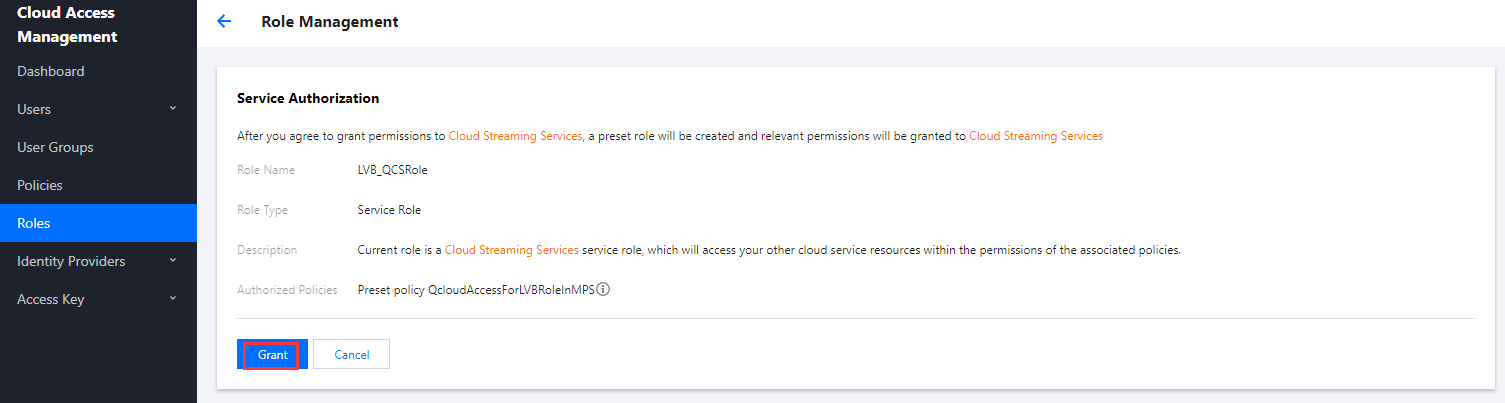Expand the Users submenu chevron

click(x=173, y=108)
